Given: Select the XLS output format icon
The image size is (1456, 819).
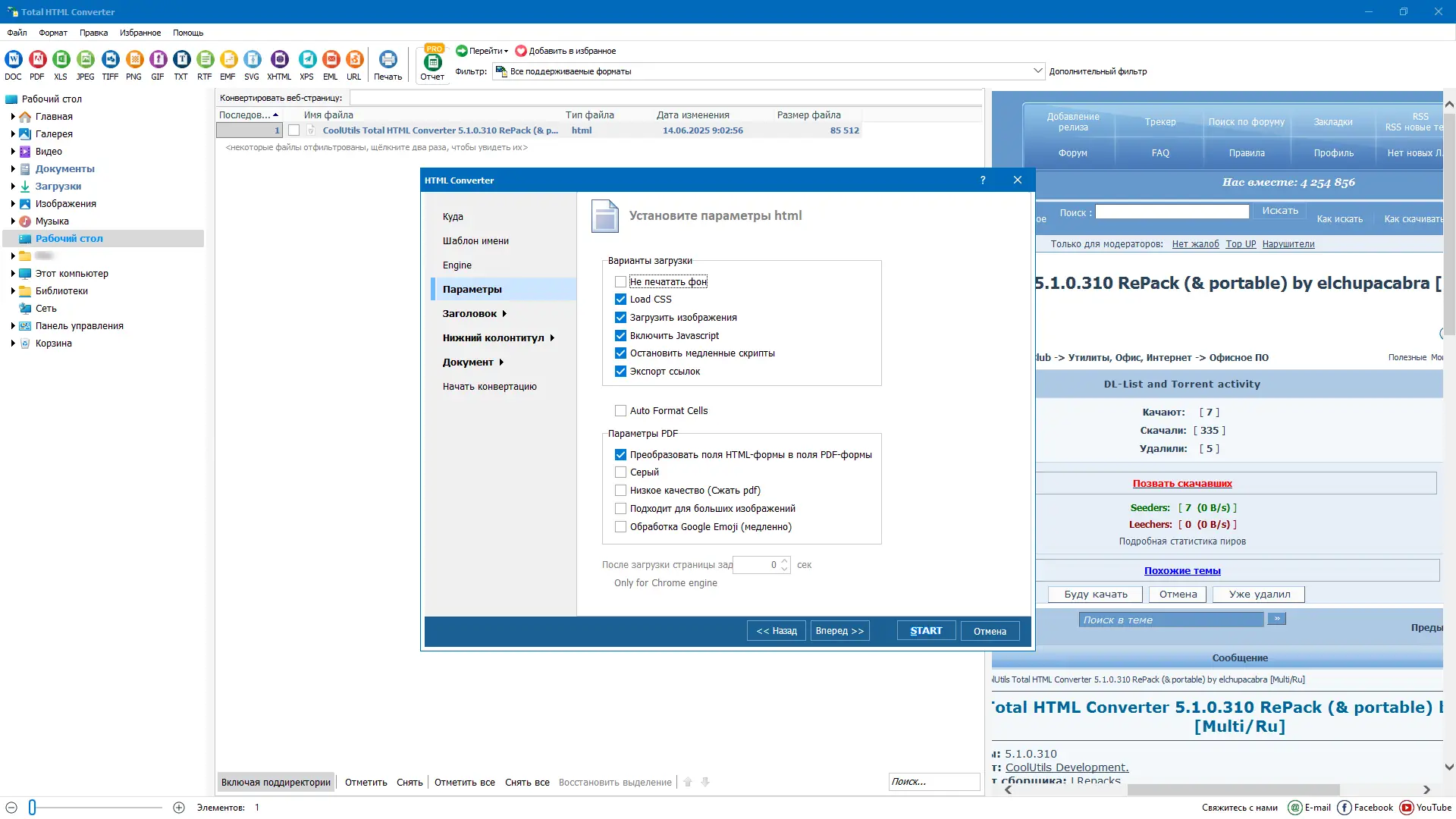Looking at the screenshot, I should [x=61, y=60].
